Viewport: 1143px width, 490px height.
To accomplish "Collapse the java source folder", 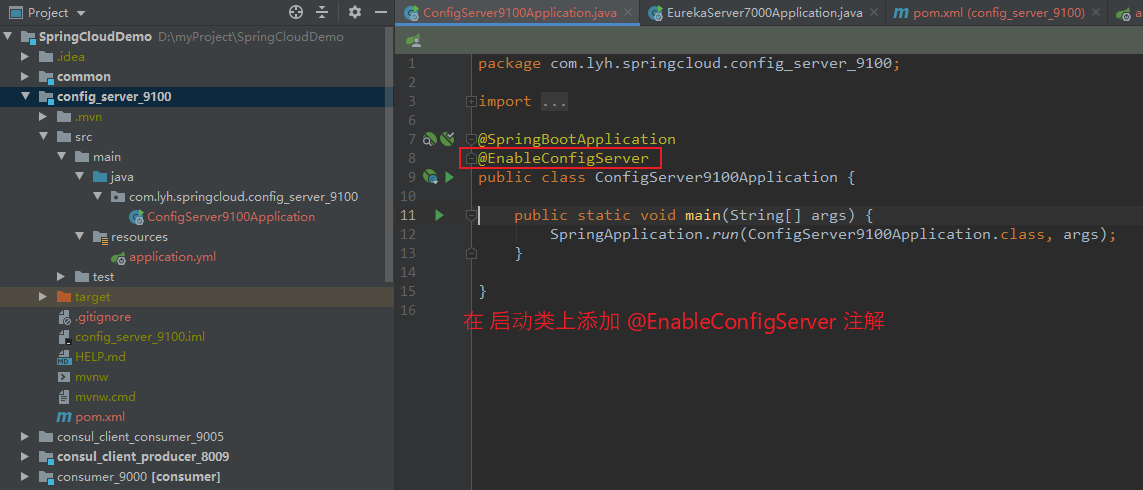I will pyautogui.click(x=79, y=176).
